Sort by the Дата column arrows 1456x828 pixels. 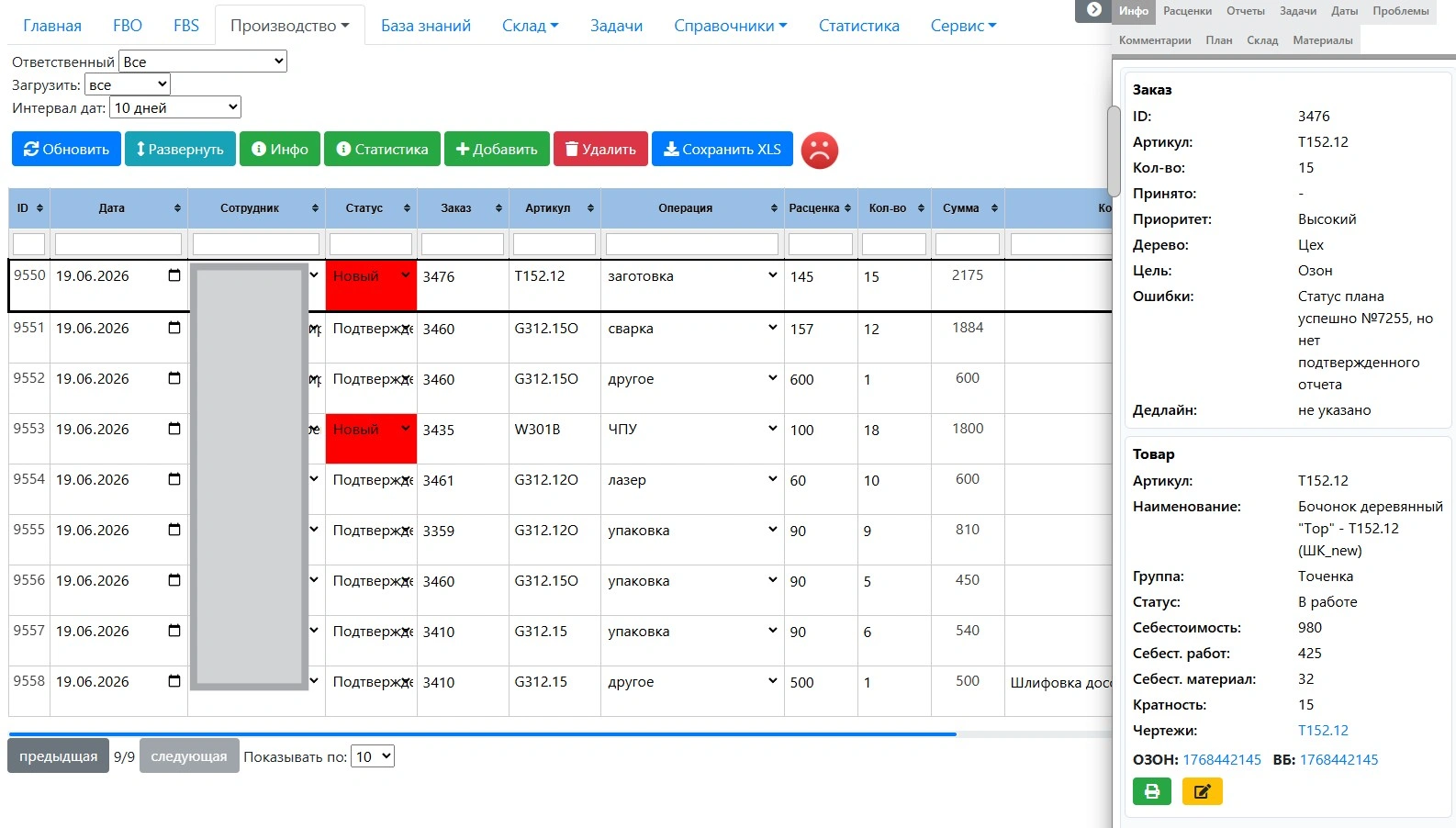(x=177, y=208)
